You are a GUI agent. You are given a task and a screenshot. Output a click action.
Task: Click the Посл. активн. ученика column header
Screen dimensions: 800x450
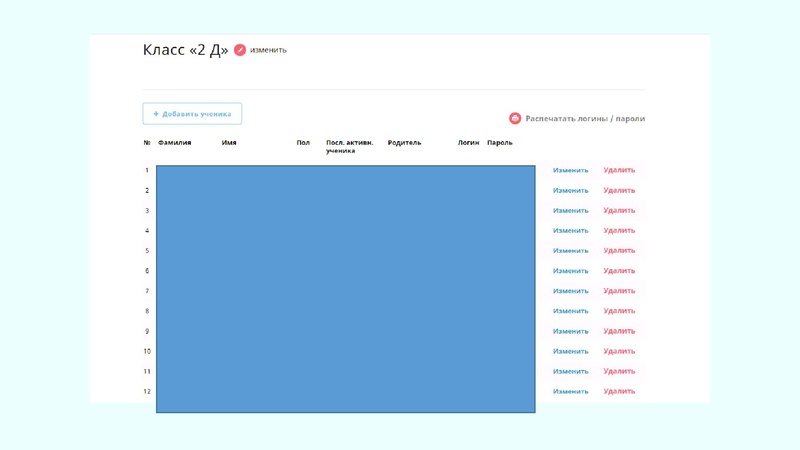349,146
